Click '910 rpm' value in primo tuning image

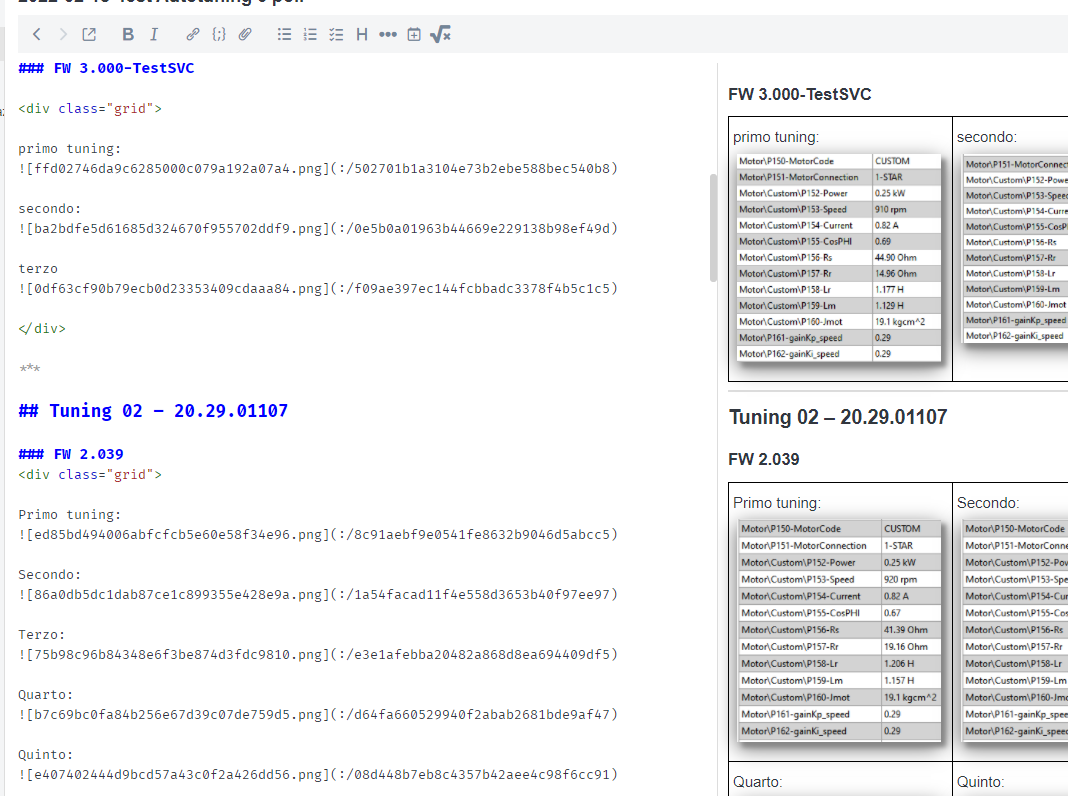890,209
